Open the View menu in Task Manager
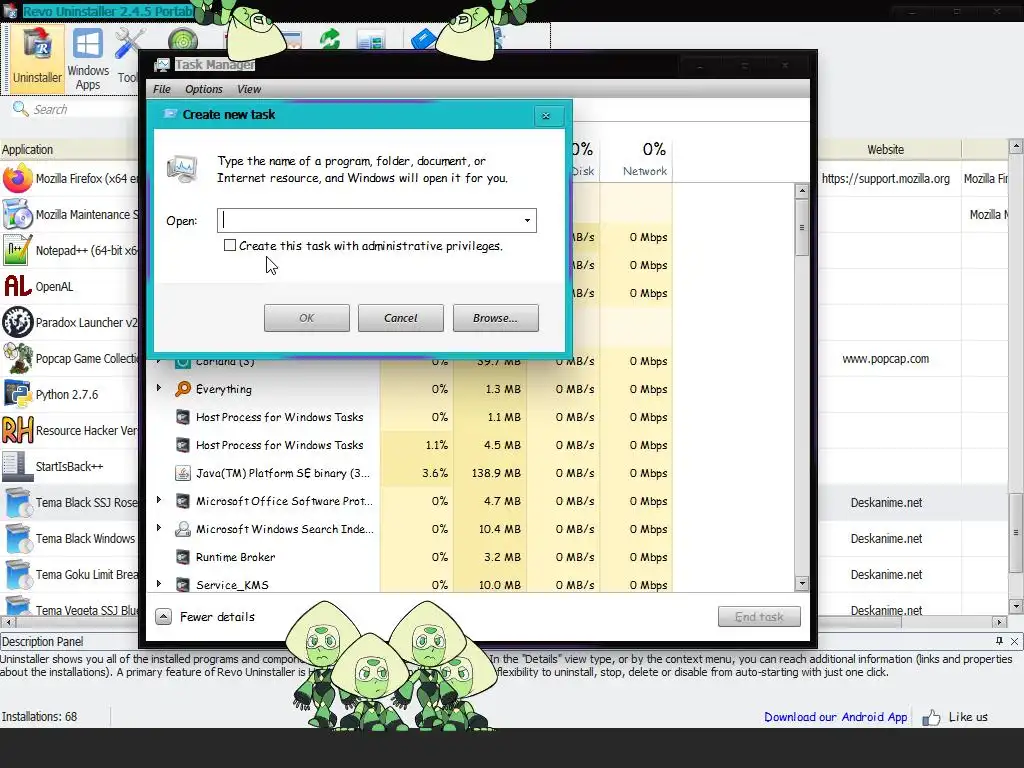Screen dimensions: 1024x768 click(249, 89)
